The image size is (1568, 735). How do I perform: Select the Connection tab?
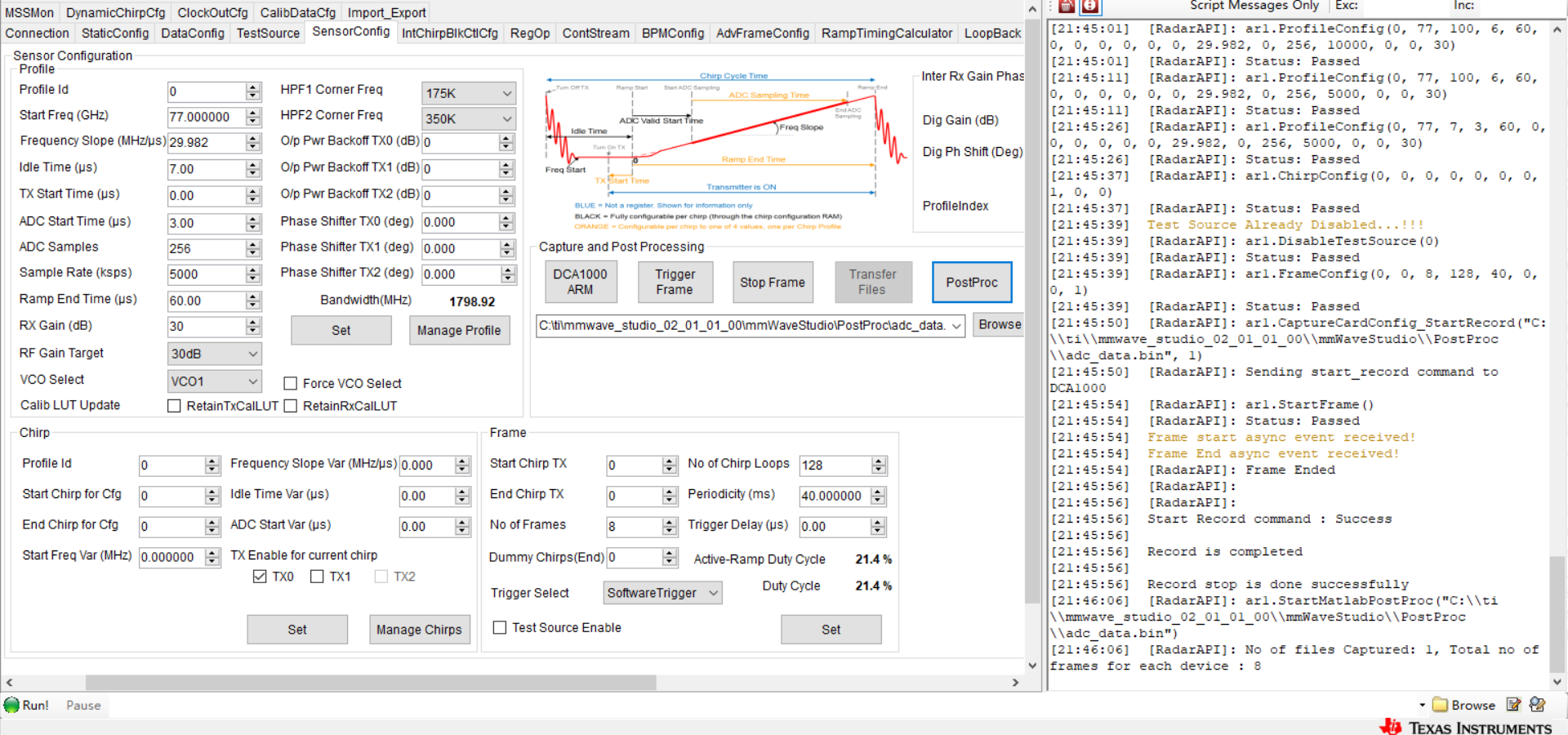coord(38,33)
